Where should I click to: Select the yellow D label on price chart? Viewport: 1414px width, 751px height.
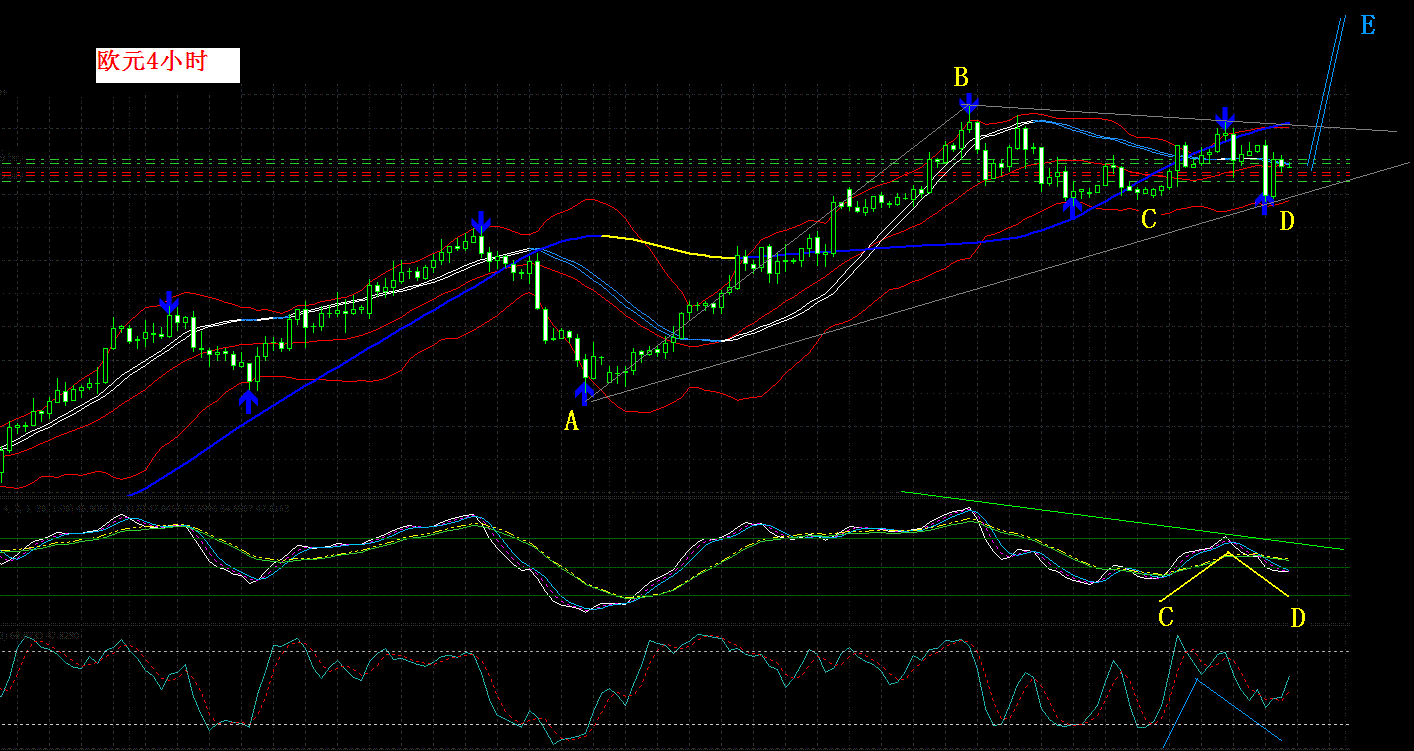(x=1287, y=221)
